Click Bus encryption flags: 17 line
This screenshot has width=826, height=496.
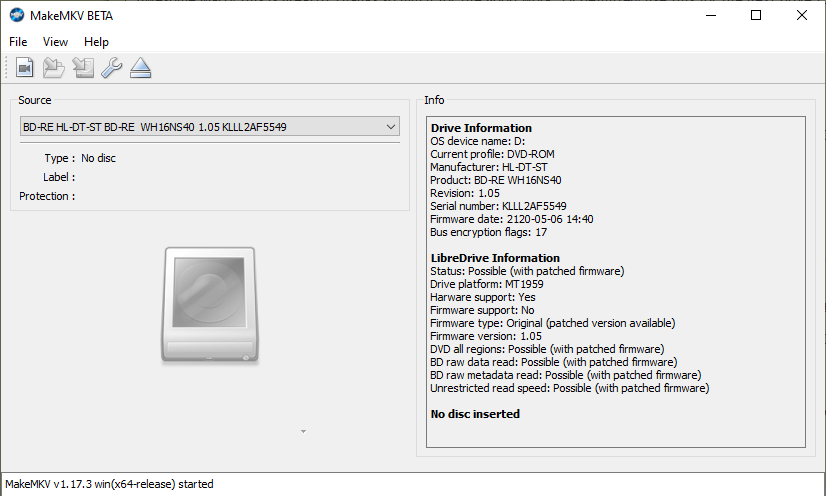[x=488, y=232]
